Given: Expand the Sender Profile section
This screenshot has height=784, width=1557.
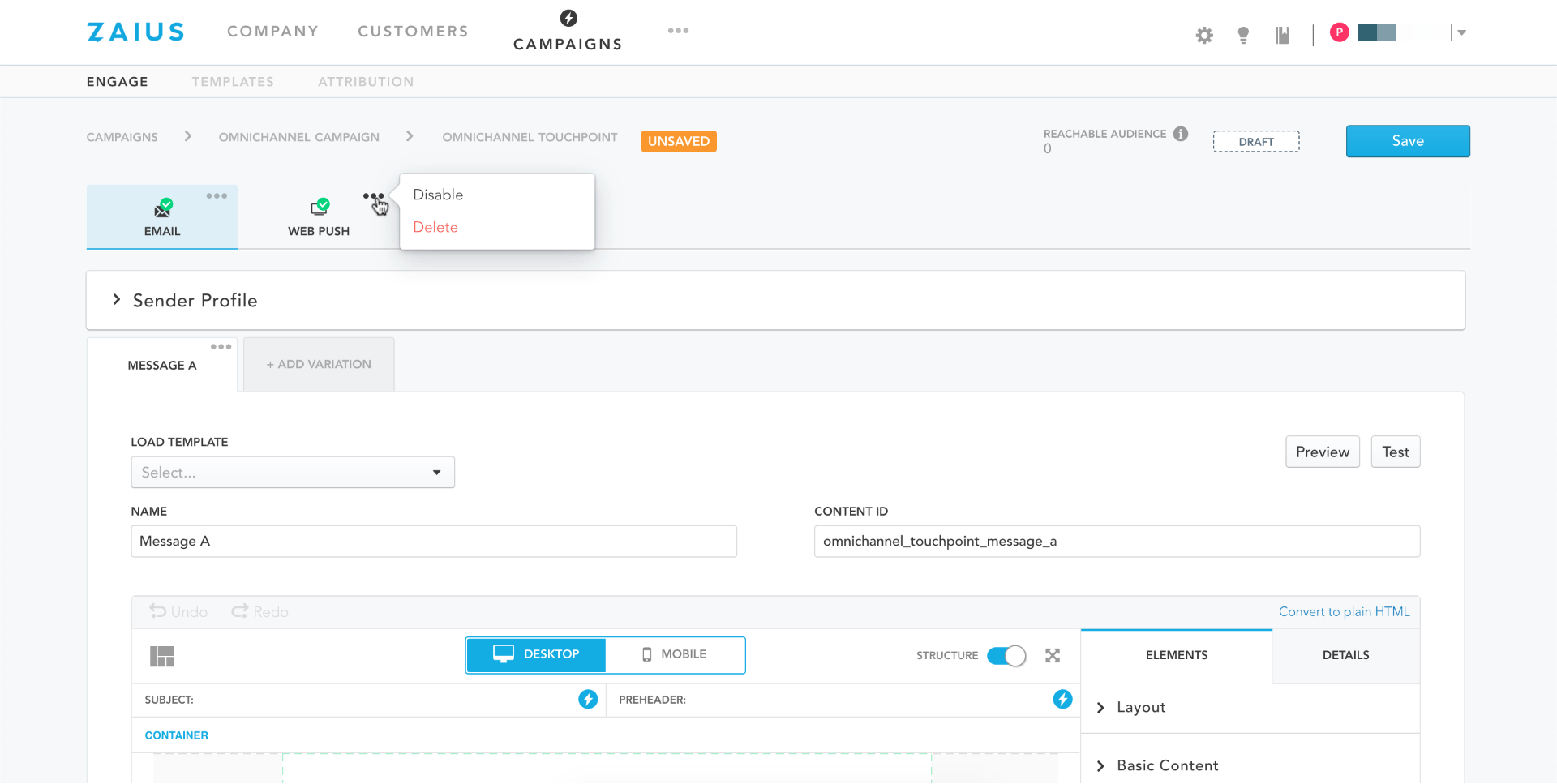Looking at the screenshot, I should (x=775, y=300).
